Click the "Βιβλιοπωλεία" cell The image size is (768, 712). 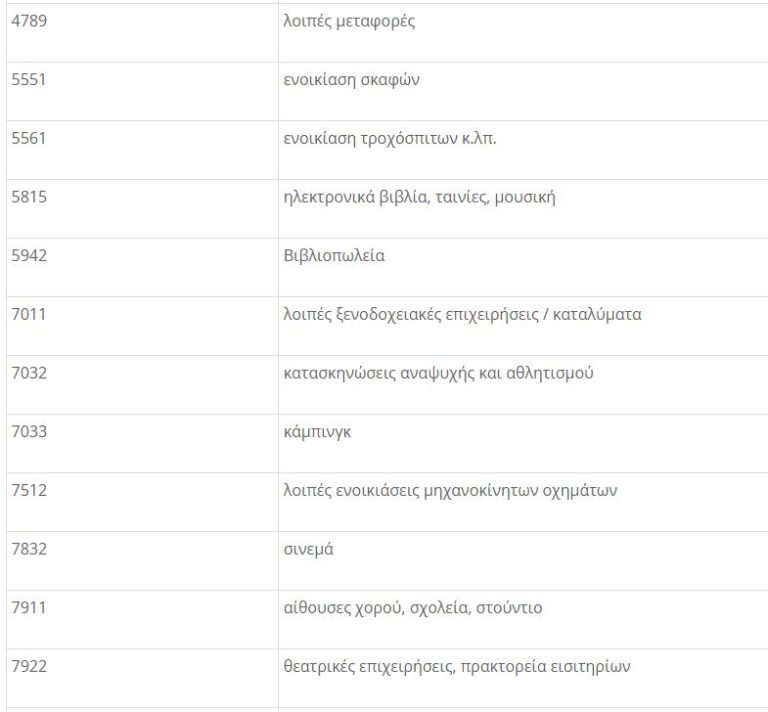pos(334,256)
